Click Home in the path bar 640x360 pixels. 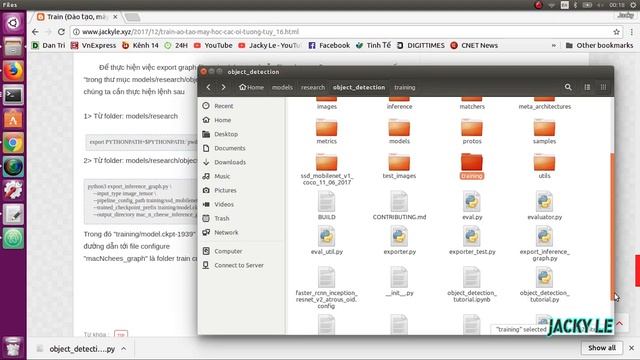tap(251, 87)
